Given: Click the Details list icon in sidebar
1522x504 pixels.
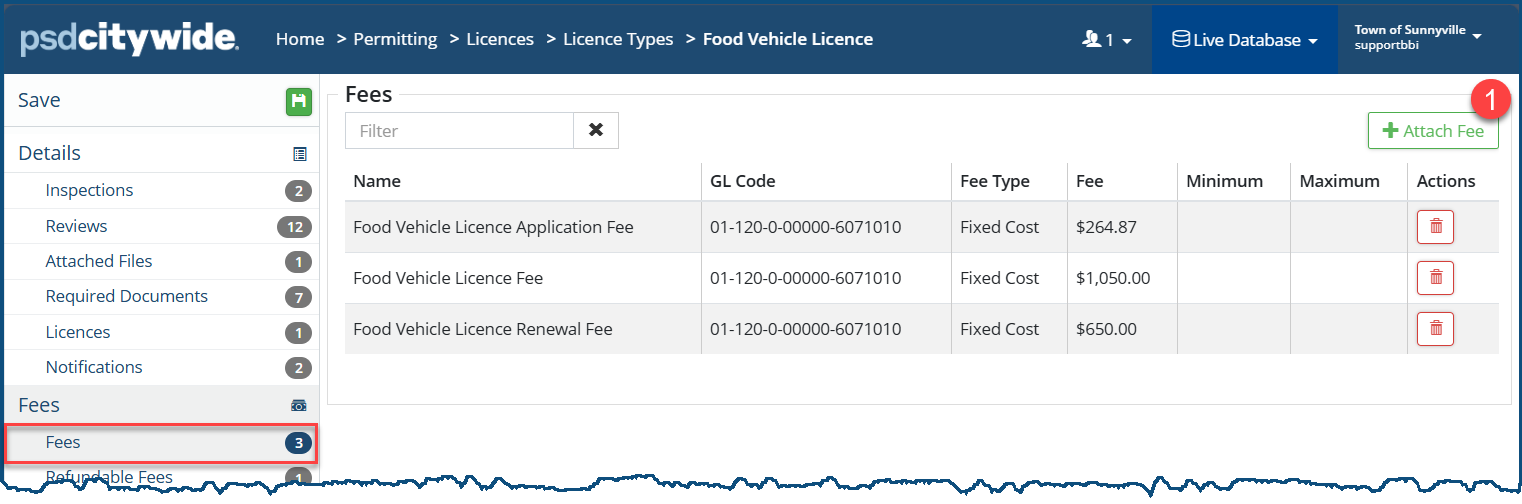Looking at the screenshot, I should [299, 154].
